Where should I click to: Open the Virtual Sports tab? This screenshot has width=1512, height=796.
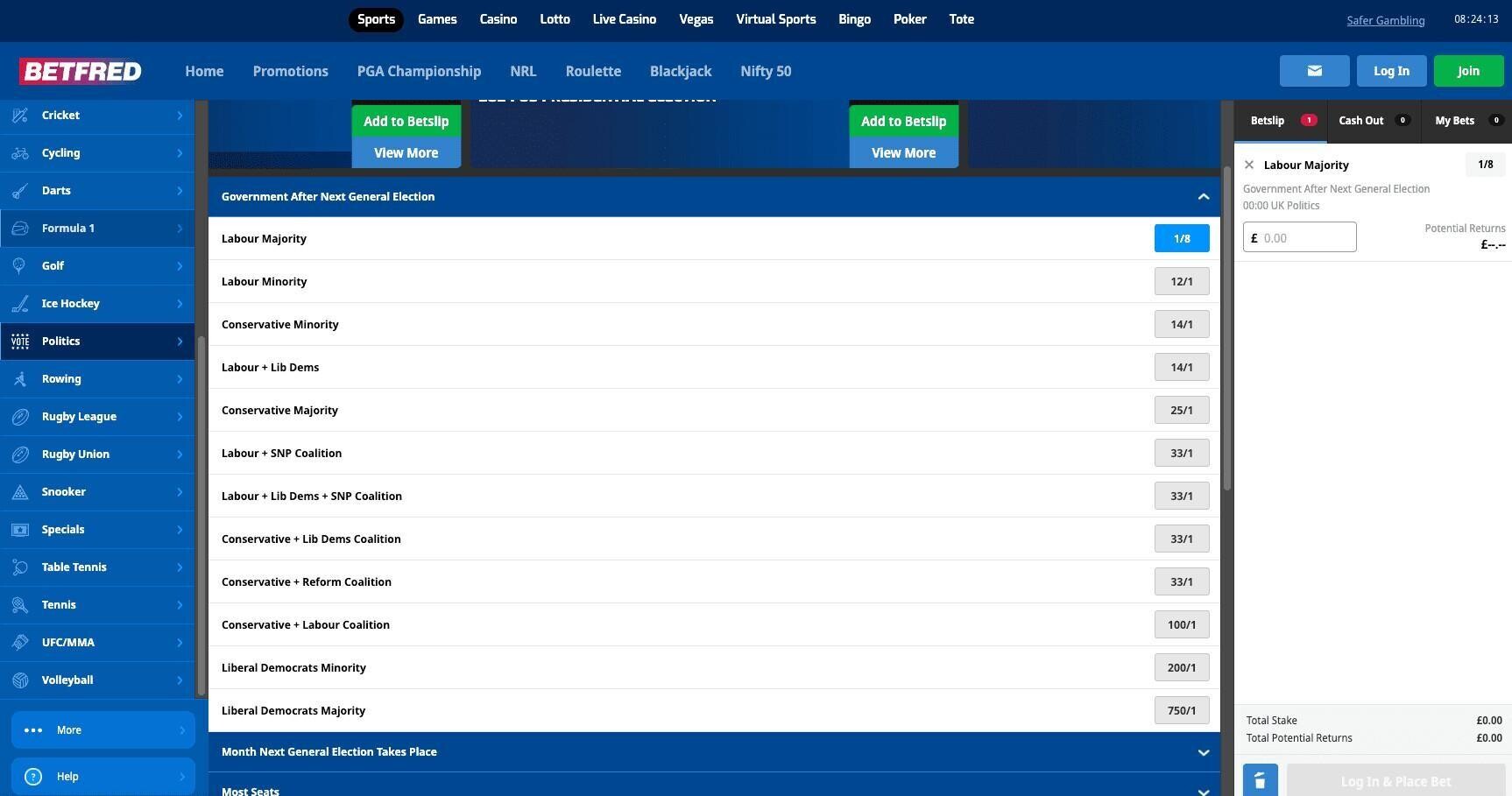pos(776,19)
